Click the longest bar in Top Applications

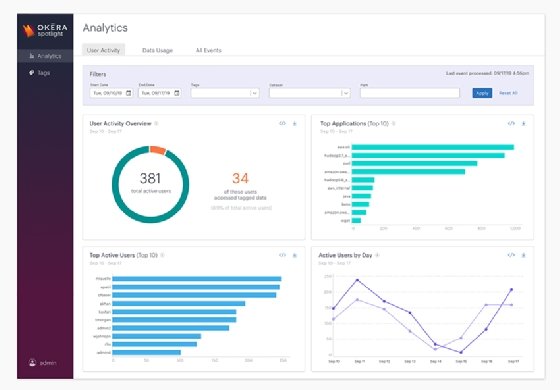432,147
